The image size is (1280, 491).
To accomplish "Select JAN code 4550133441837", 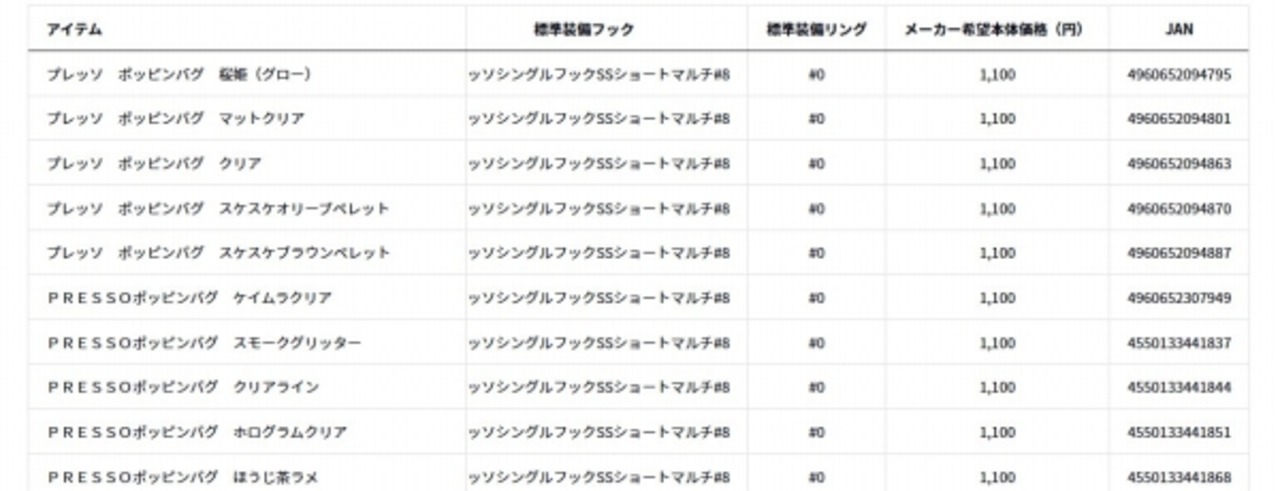I will pos(1179,343).
